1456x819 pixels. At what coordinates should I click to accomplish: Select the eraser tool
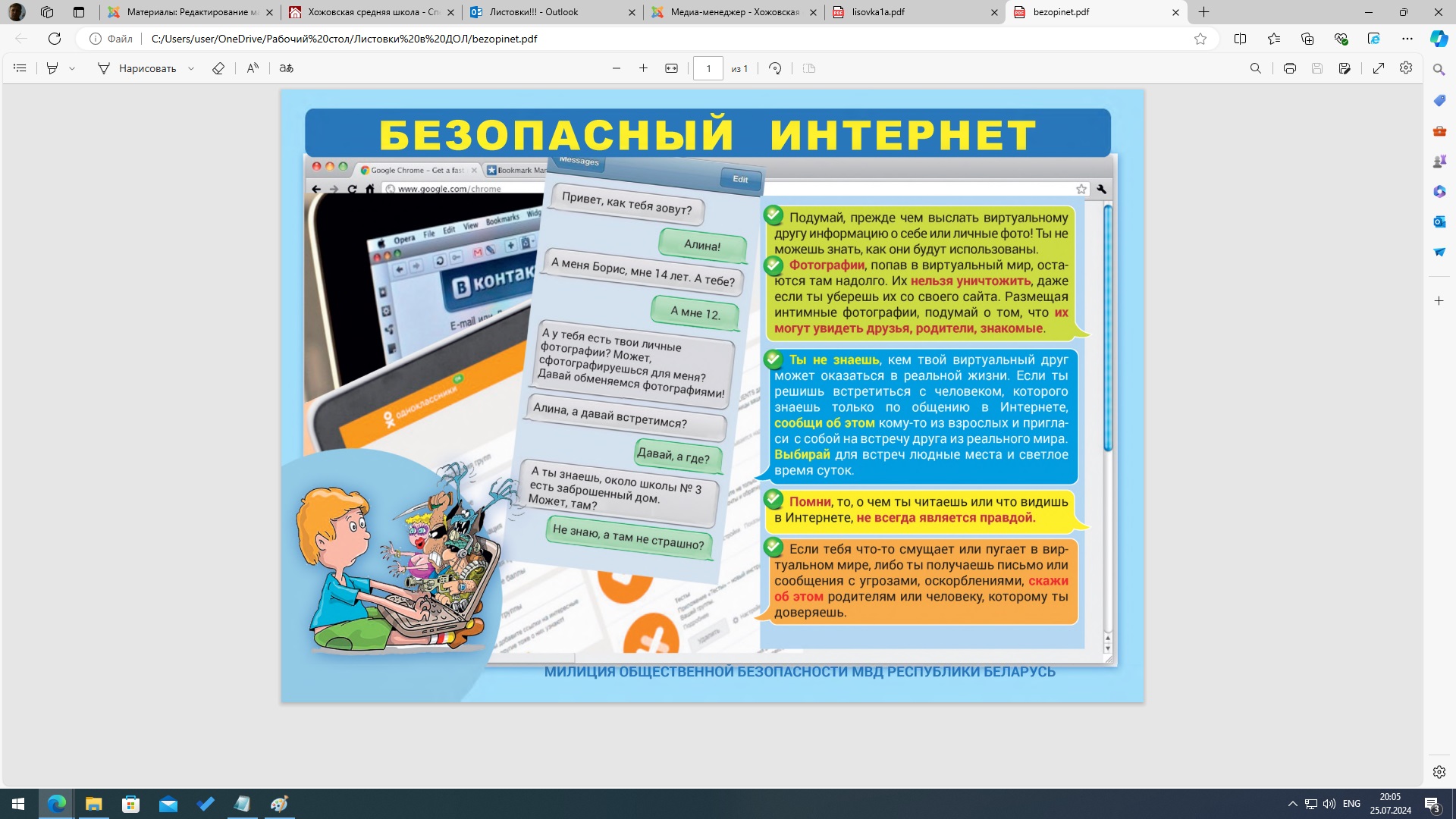pos(218,68)
